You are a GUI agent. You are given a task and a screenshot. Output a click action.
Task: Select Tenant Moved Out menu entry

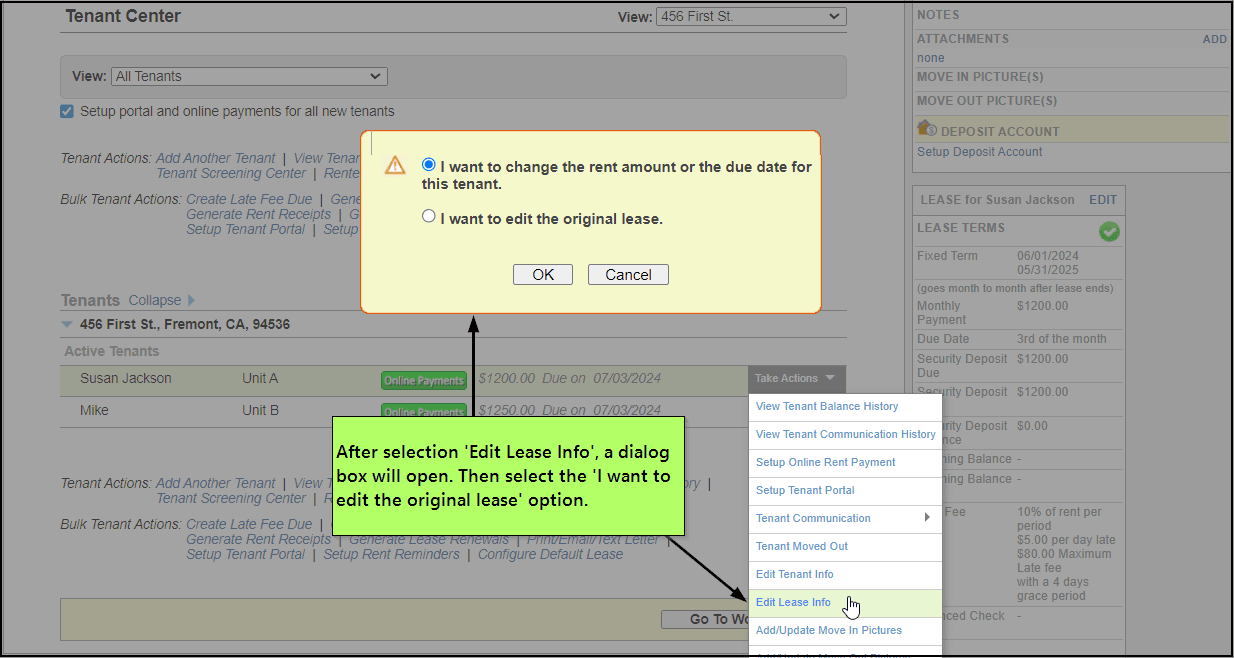[802, 546]
